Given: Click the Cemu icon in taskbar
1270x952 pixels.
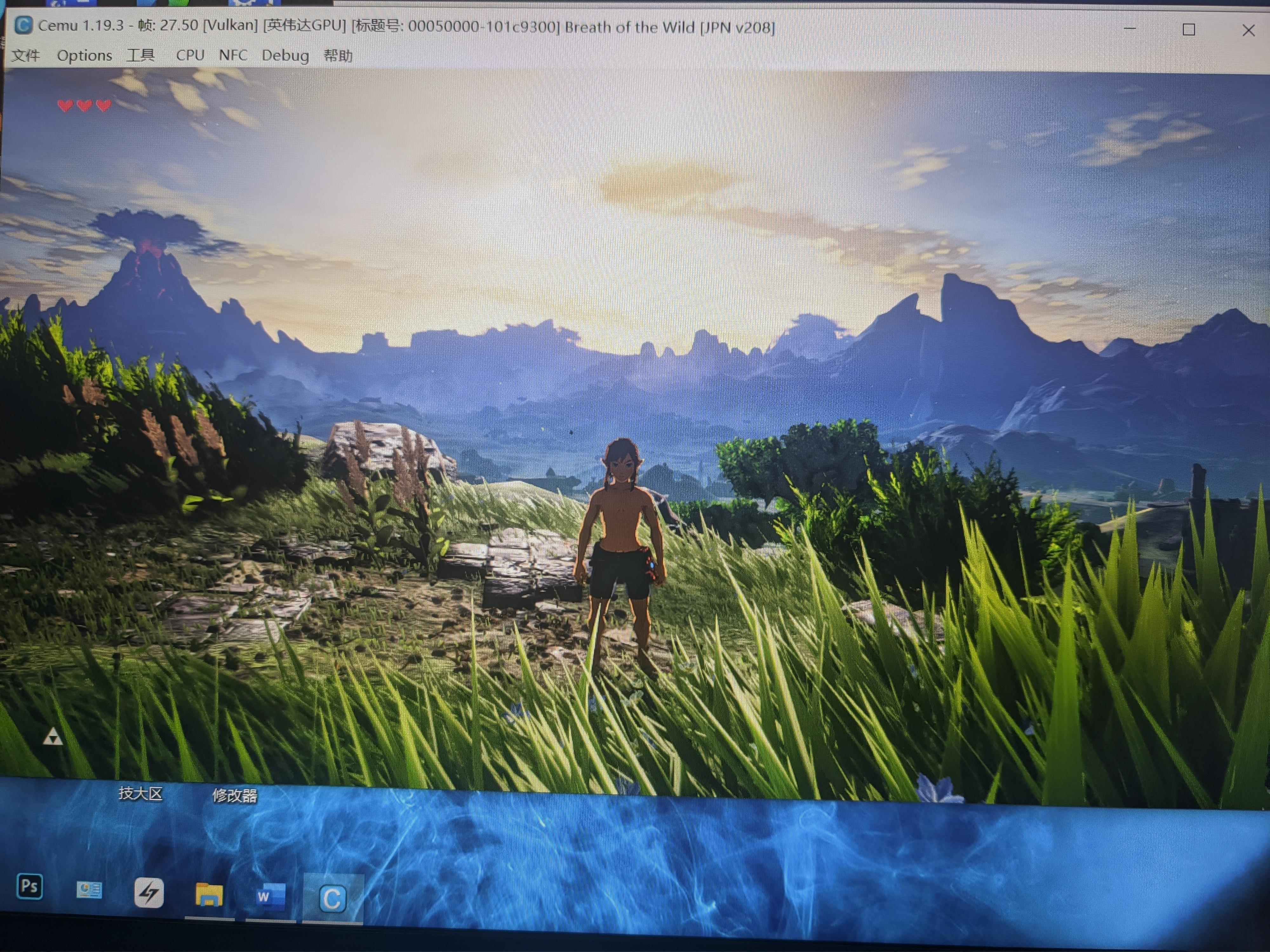Looking at the screenshot, I should pyautogui.click(x=332, y=899).
